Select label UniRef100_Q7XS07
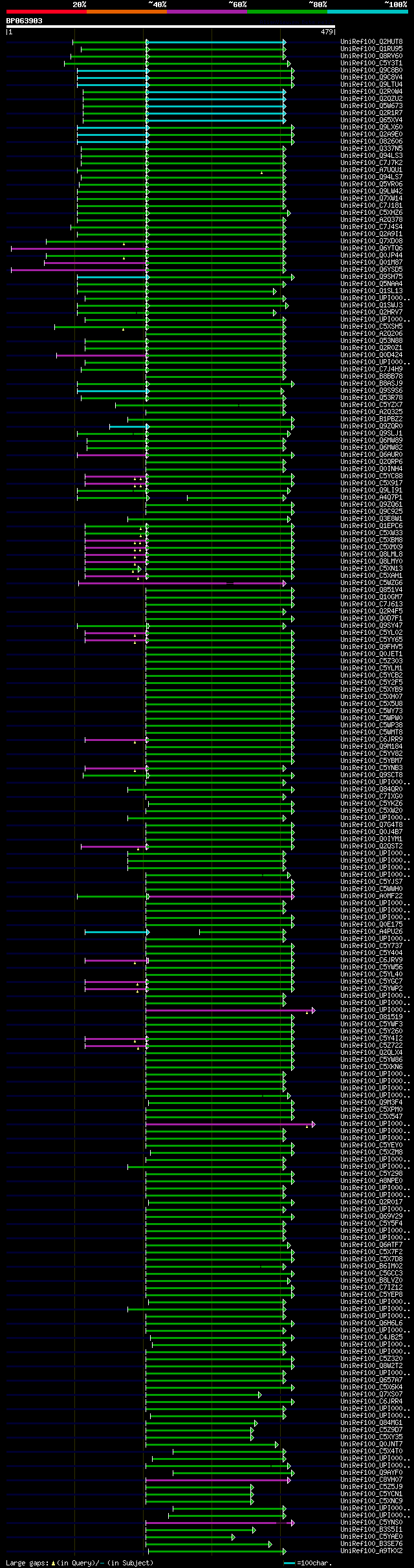Screen dimensions: 414x1568 [371, 1395]
